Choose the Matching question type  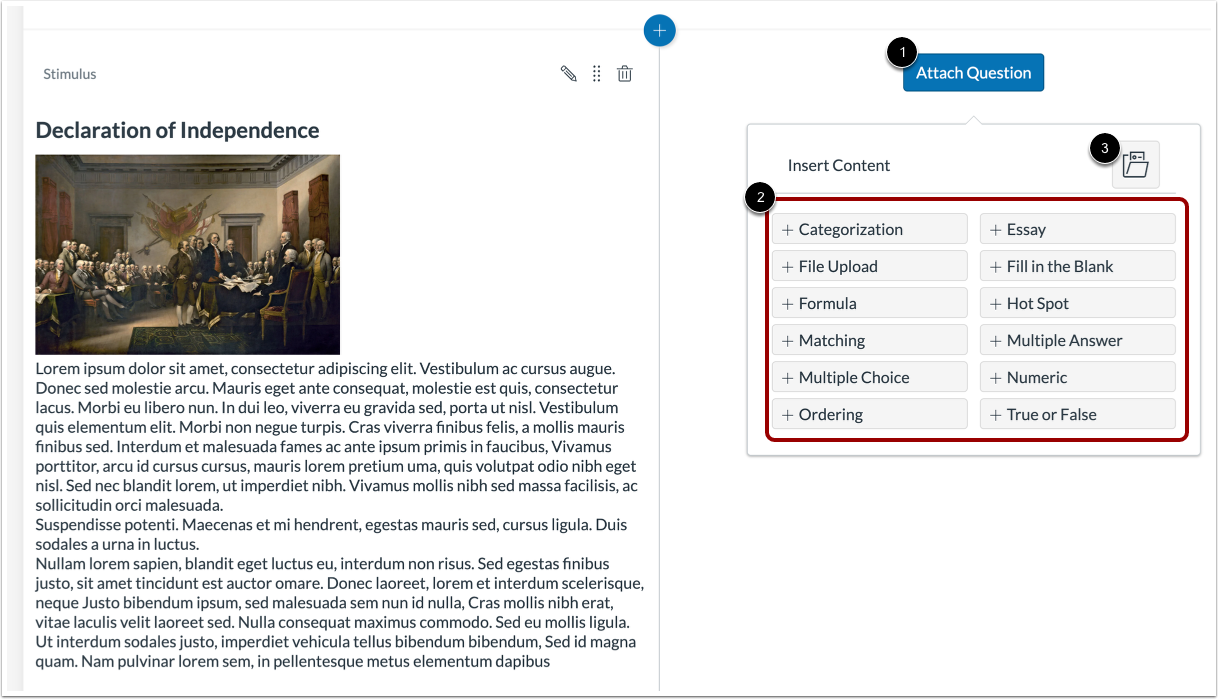[870, 340]
